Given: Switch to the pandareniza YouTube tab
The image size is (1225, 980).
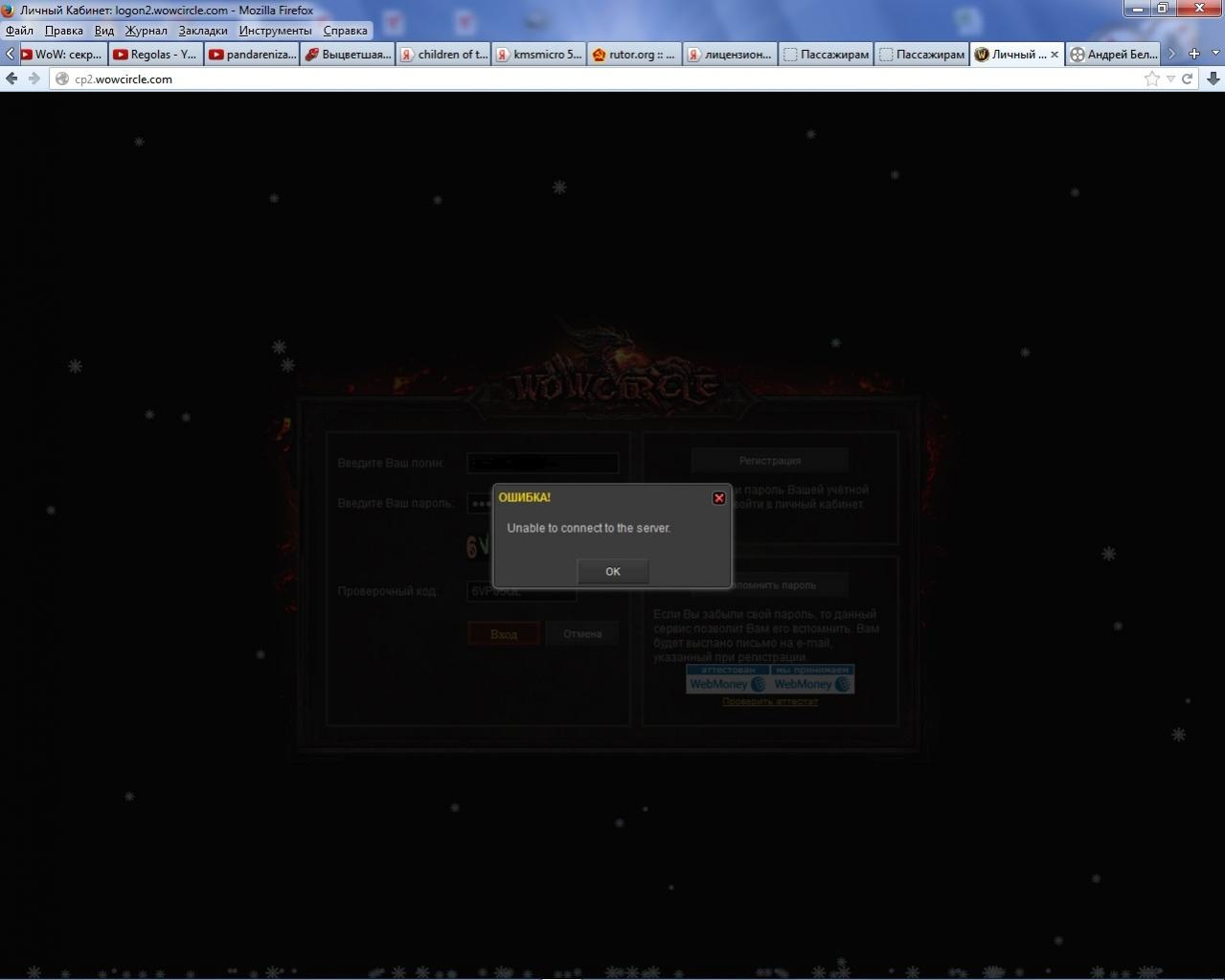Looking at the screenshot, I should pyautogui.click(x=252, y=55).
